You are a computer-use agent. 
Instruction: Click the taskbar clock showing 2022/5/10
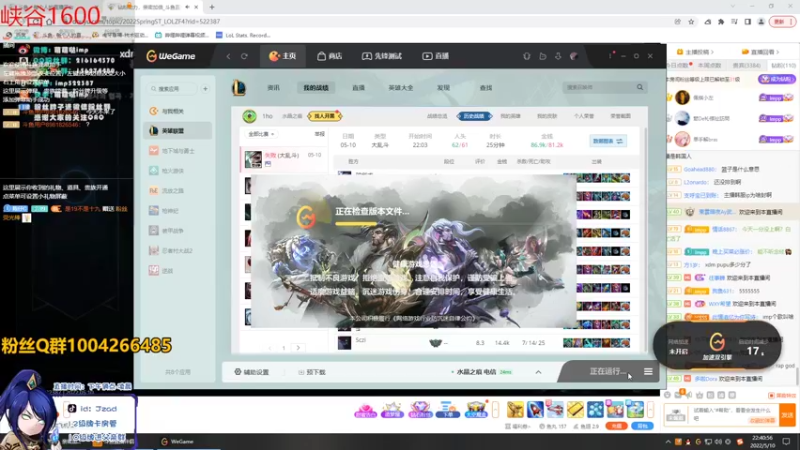pyautogui.click(x=765, y=442)
